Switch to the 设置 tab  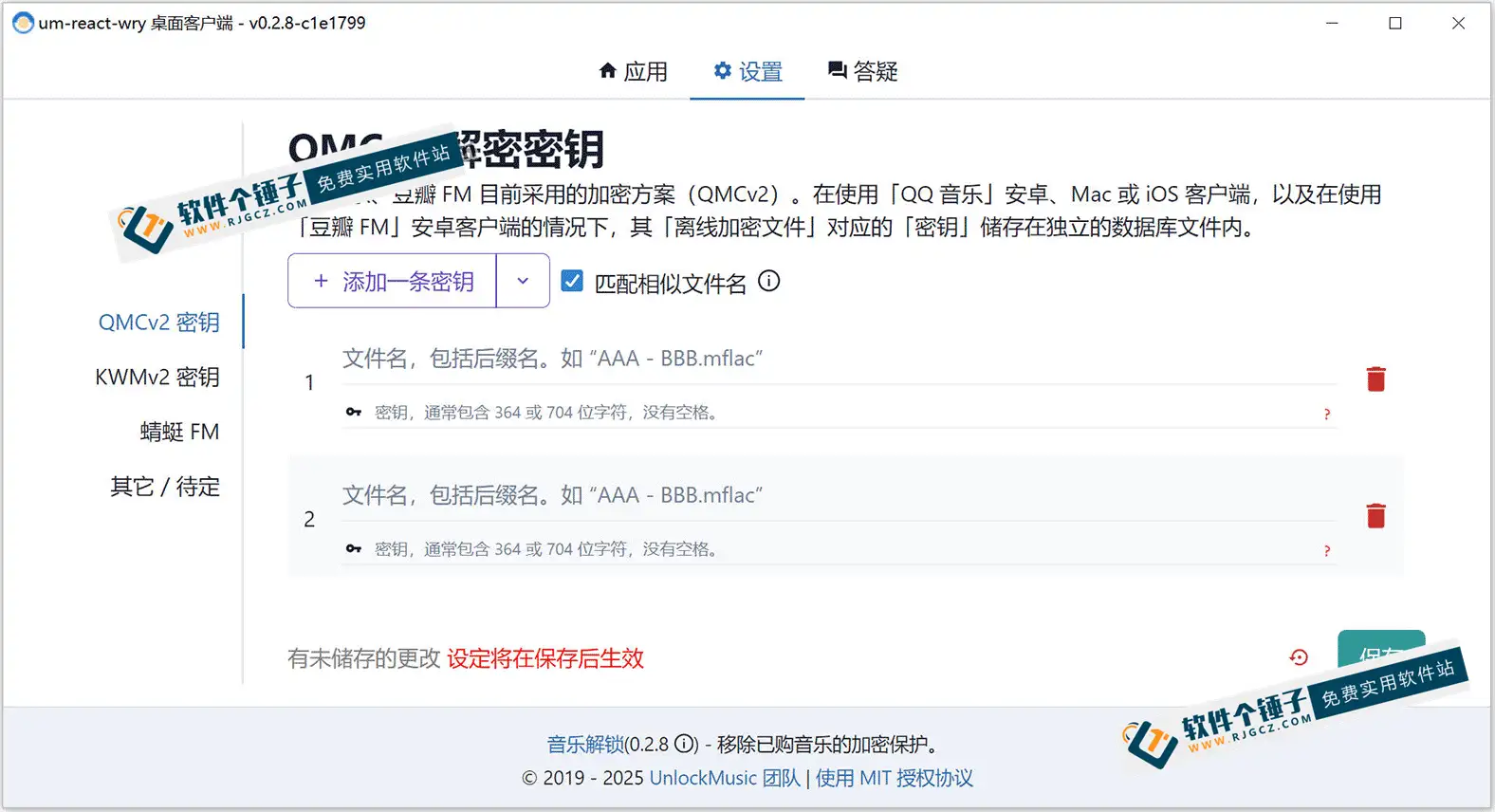(747, 71)
